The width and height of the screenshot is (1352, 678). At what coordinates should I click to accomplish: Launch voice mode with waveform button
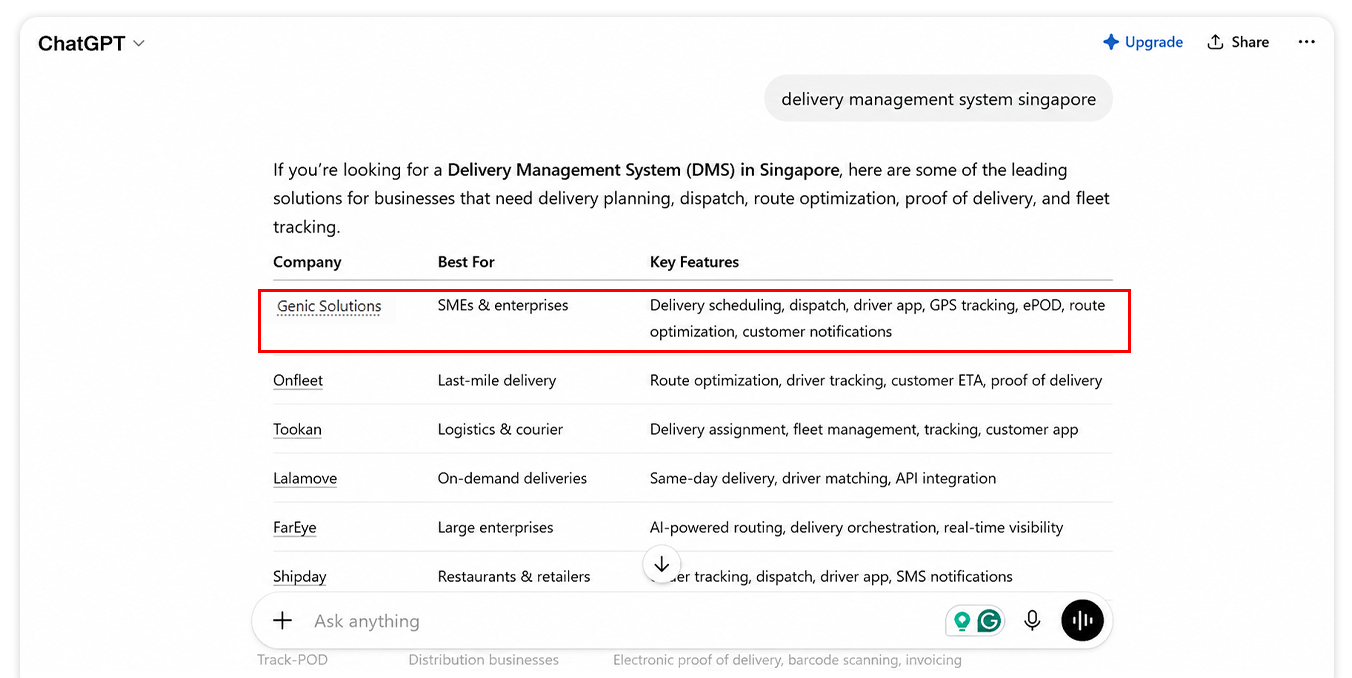point(1082,621)
